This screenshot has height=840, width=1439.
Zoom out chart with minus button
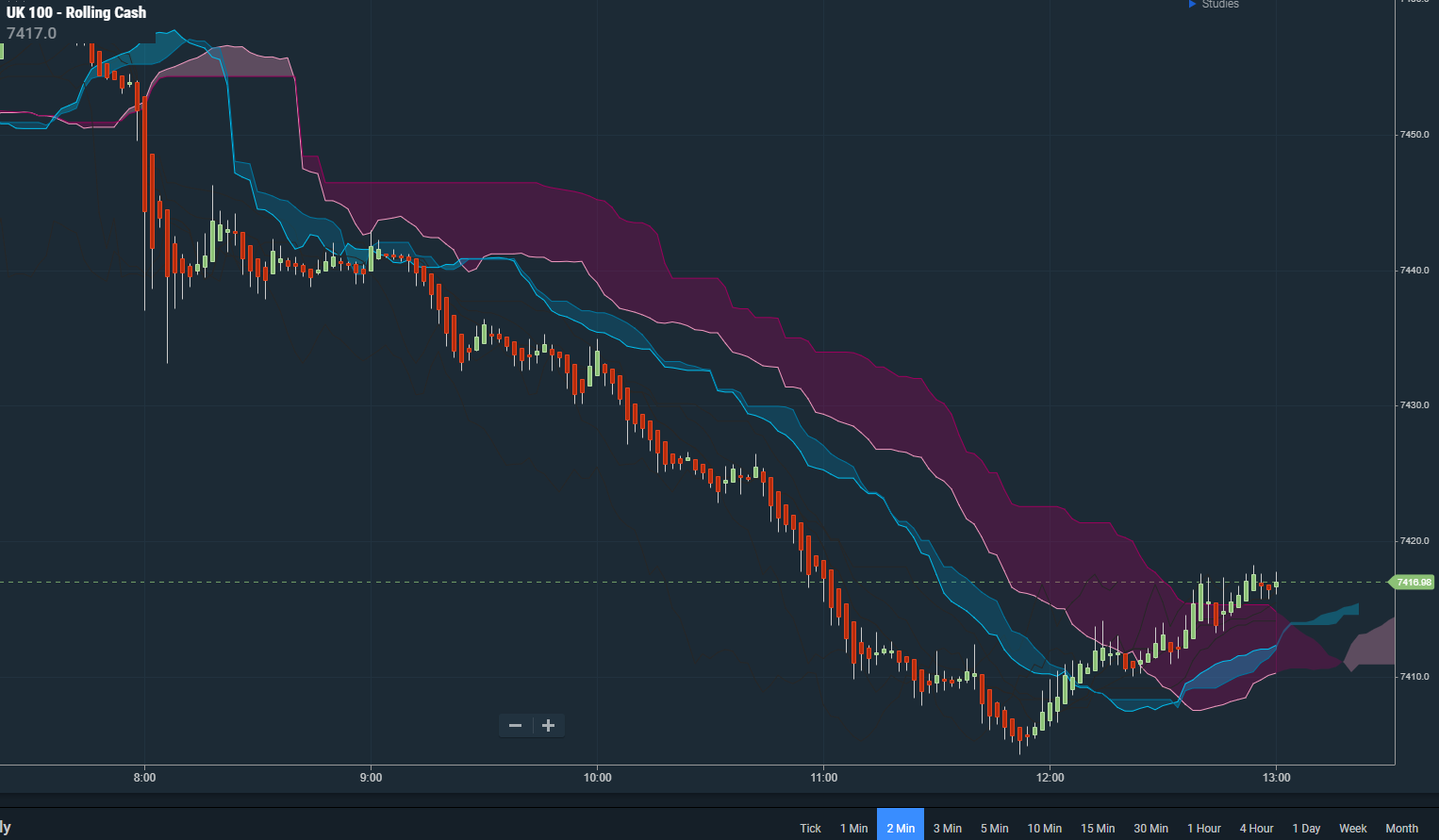coord(515,725)
